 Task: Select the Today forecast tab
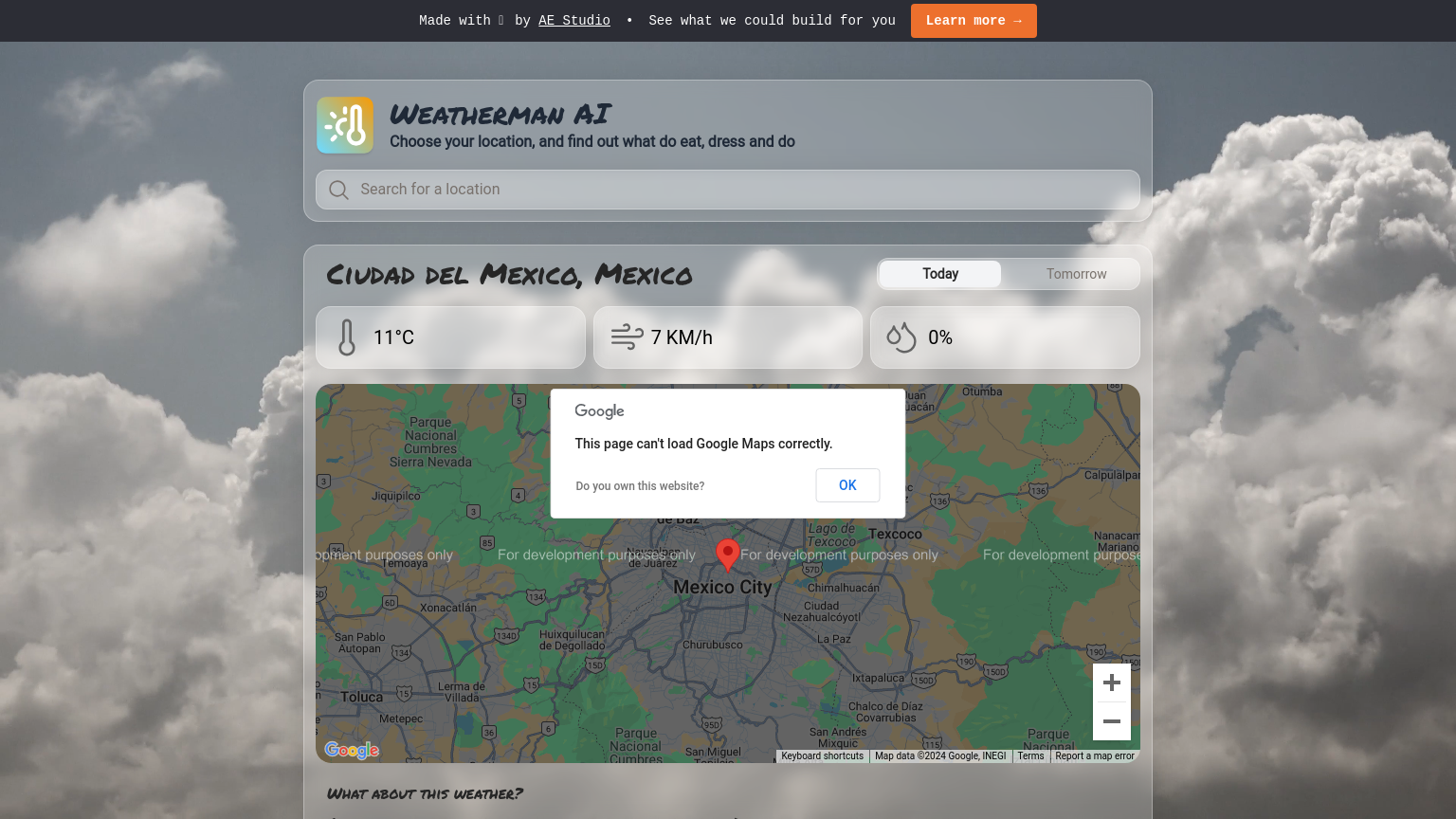click(x=939, y=274)
